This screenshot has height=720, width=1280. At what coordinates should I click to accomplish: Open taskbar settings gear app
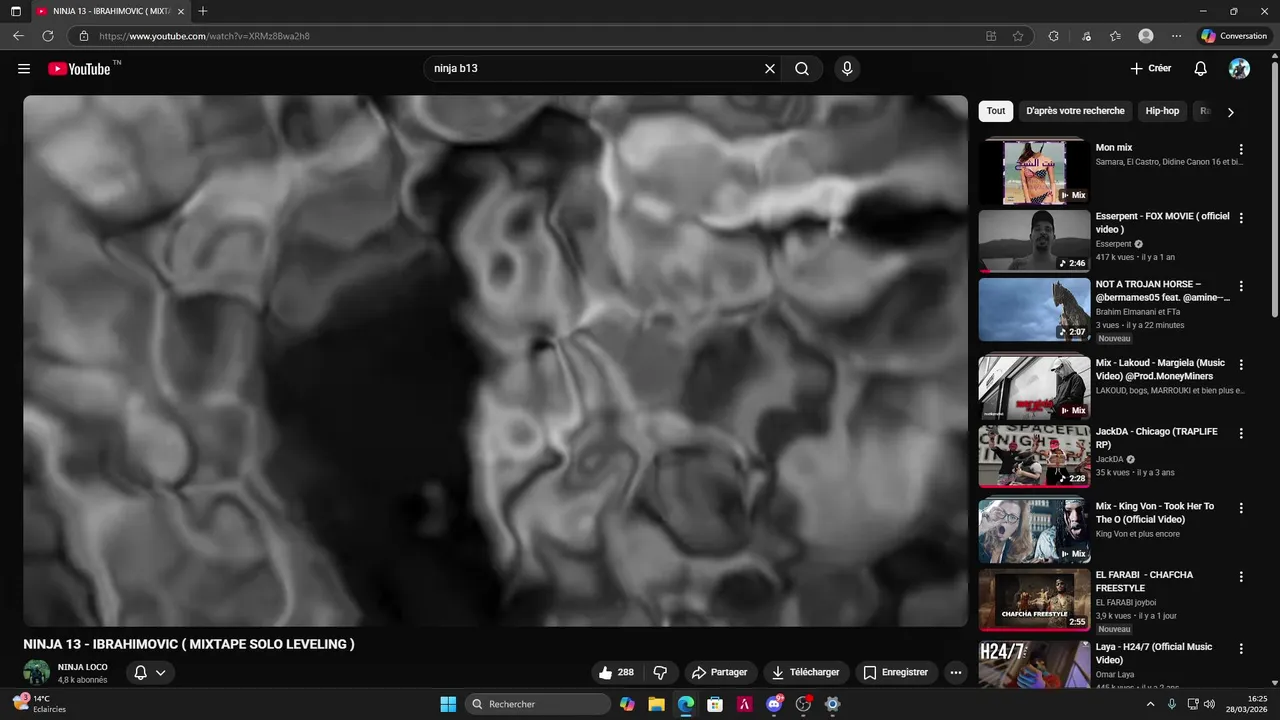pos(832,704)
